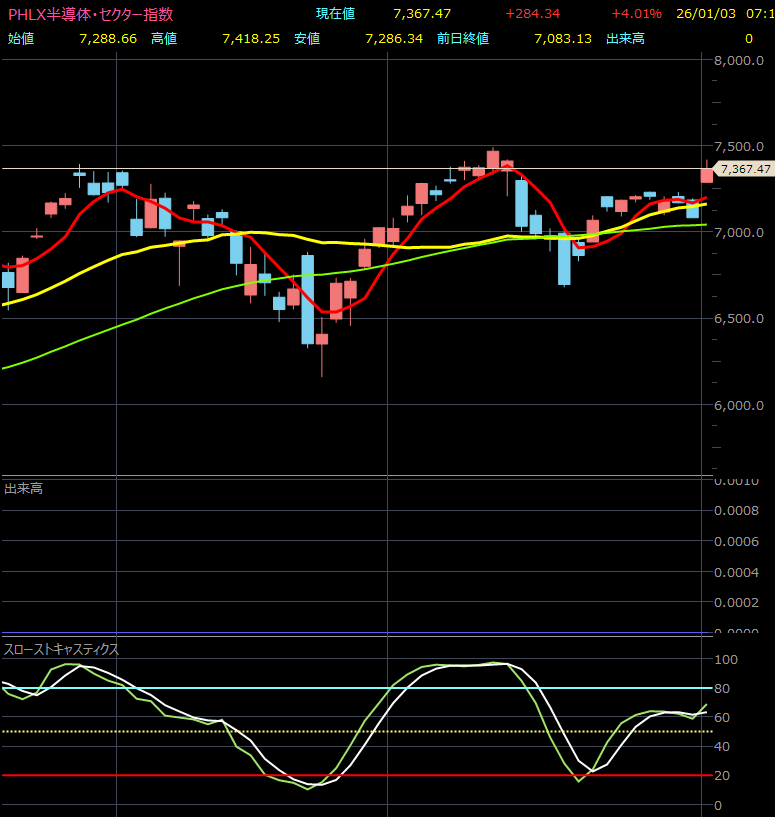Image resolution: width=775 pixels, height=817 pixels.
Task: Click the PHLX半導体・セクター指数 chart title
Action: 90,14
